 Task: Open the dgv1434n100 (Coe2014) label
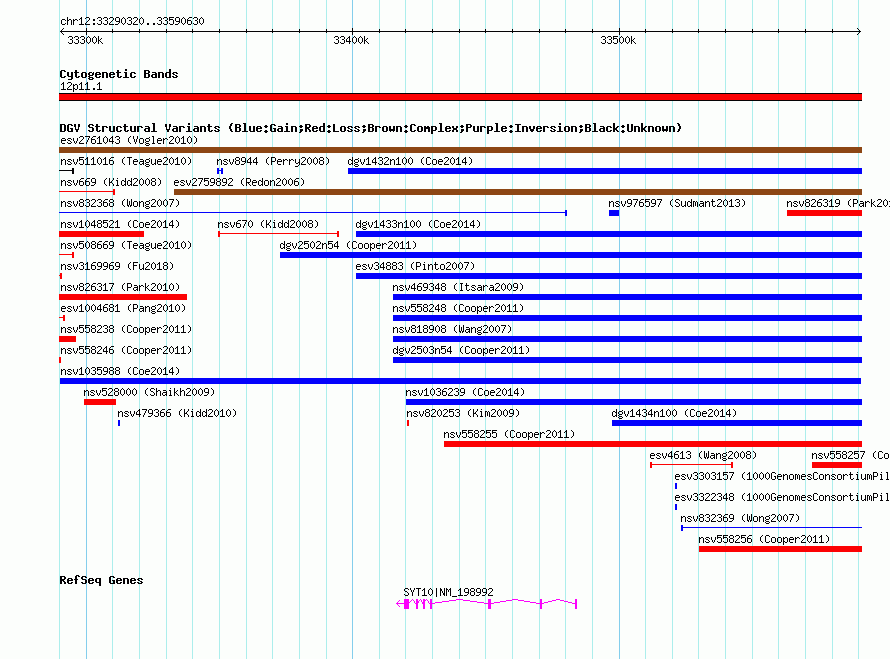tap(674, 413)
